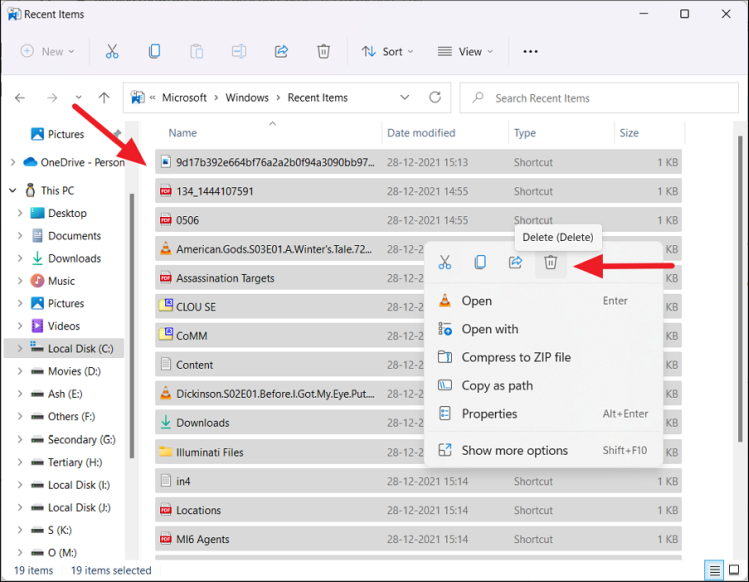Choose Compress to ZIP file
749x582 pixels.
point(516,357)
